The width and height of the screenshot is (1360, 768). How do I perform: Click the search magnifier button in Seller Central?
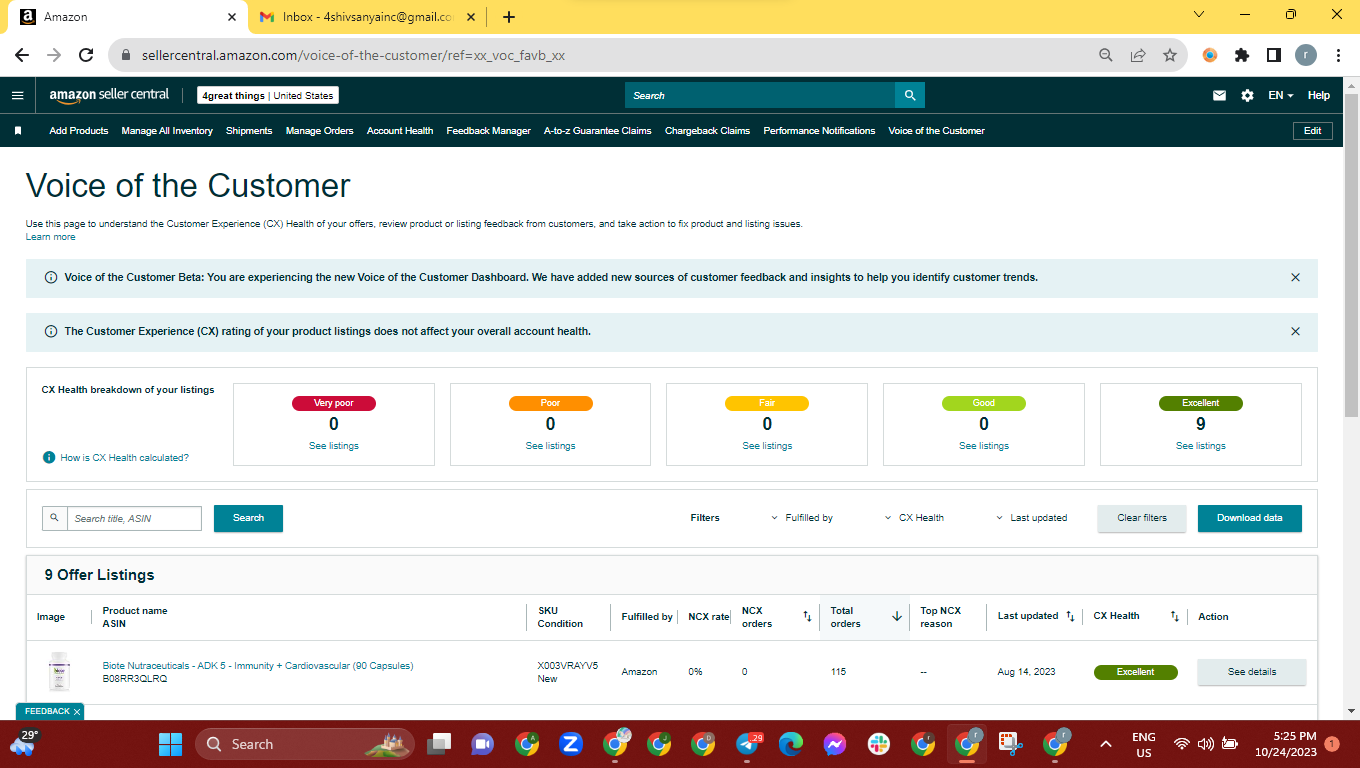pyautogui.click(x=910, y=95)
